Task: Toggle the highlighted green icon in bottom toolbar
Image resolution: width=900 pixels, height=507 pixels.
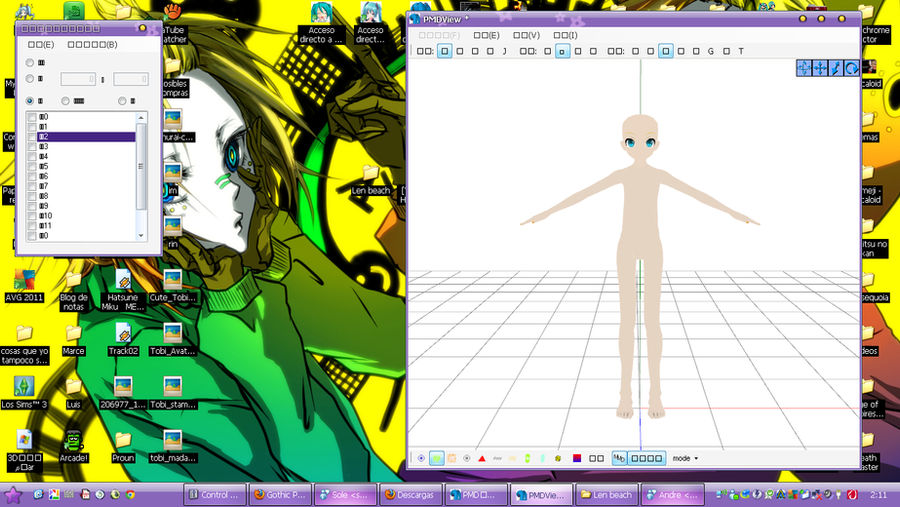Action: [437, 458]
